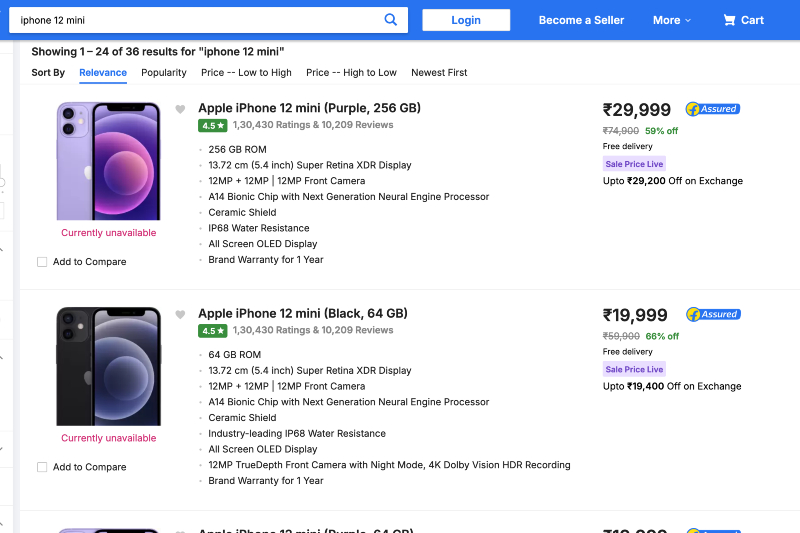Sort by Price Low to High
Viewport: 800px width, 533px height.
[246, 73]
